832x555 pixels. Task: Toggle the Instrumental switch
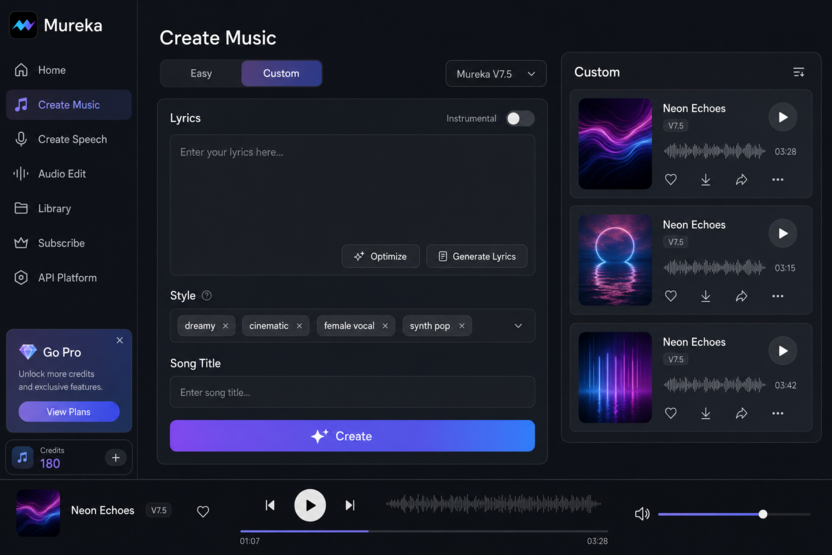coord(520,118)
